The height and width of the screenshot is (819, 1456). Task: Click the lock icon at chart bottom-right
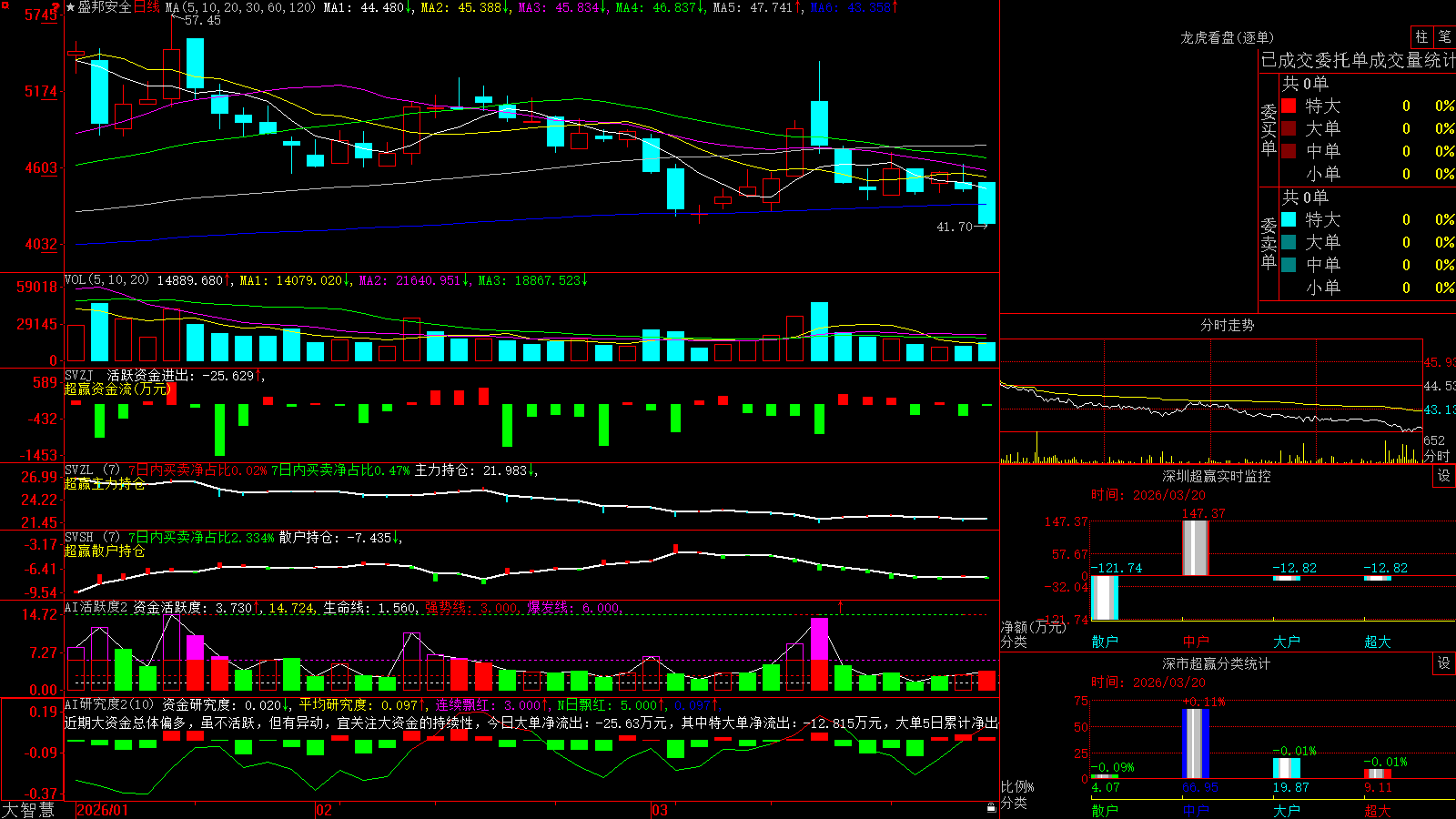(991, 808)
